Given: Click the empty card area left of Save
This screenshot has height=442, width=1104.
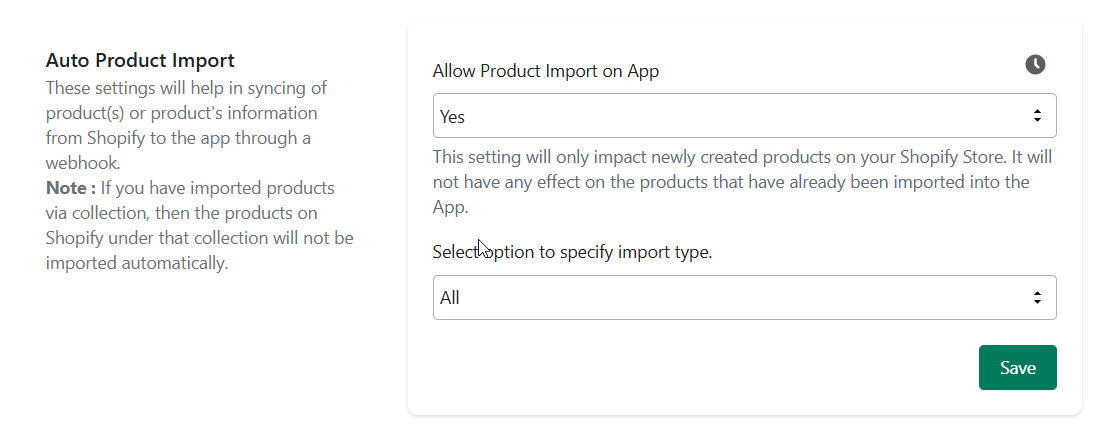Looking at the screenshot, I should click(x=704, y=367).
